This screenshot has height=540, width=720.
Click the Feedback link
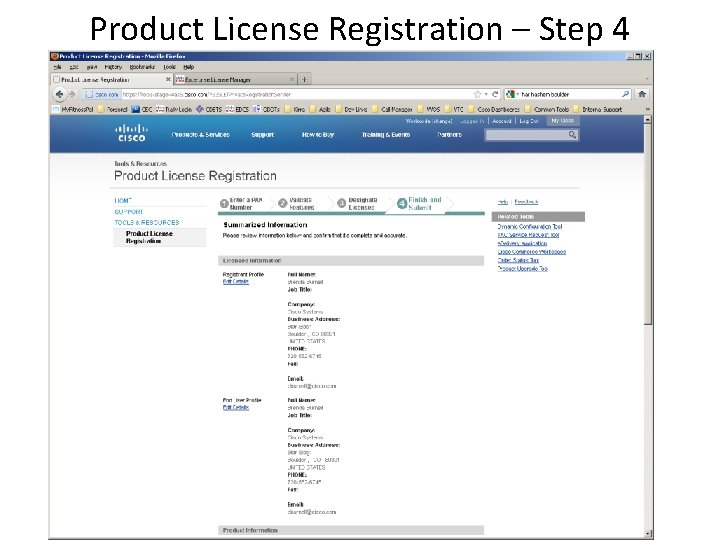[x=526, y=202]
